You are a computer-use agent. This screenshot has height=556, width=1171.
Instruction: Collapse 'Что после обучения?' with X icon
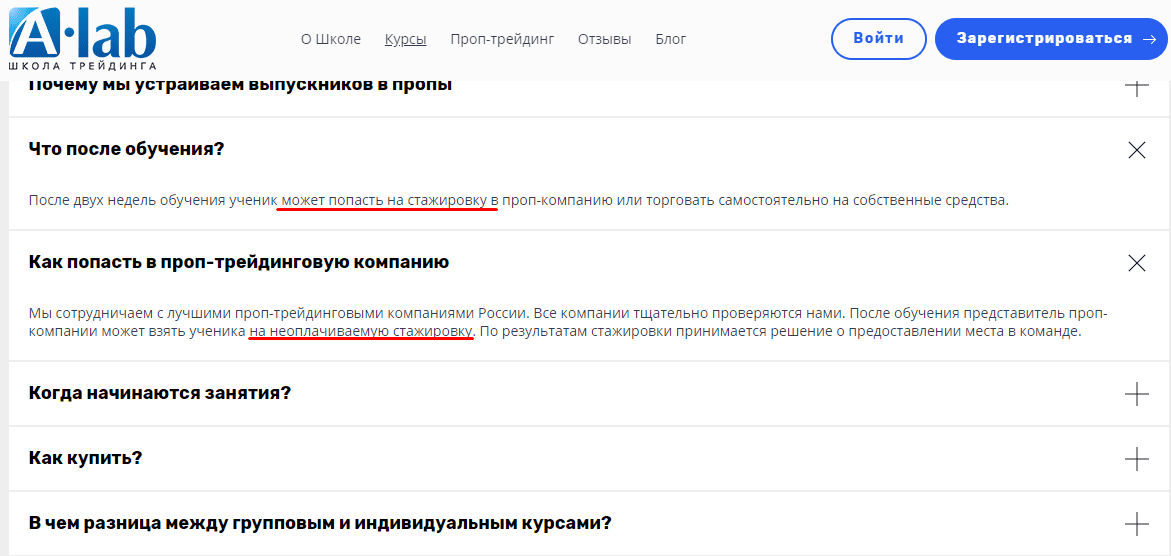[1136, 150]
